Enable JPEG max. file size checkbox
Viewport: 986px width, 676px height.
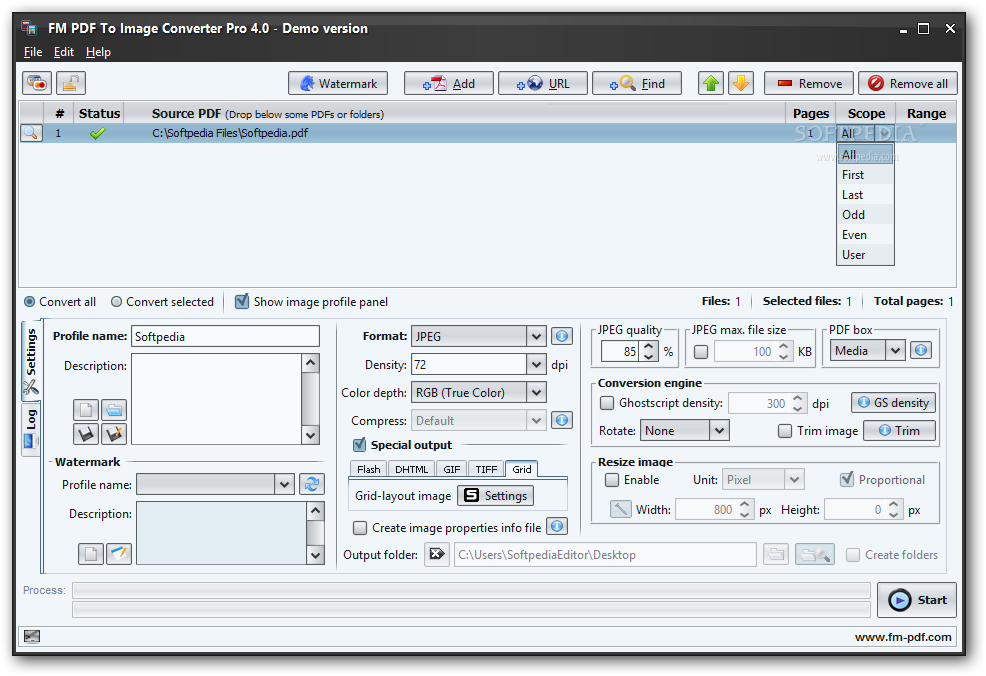[701, 352]
